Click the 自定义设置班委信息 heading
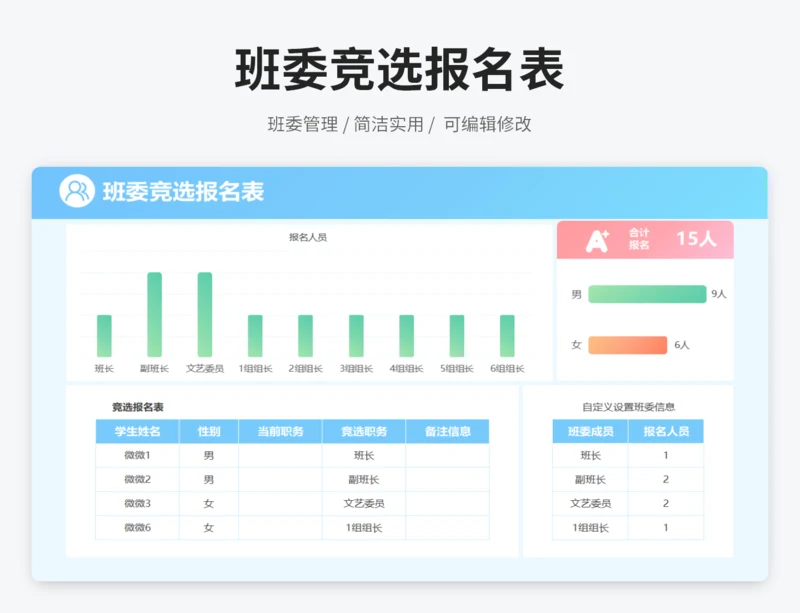 tap(629, 407)
